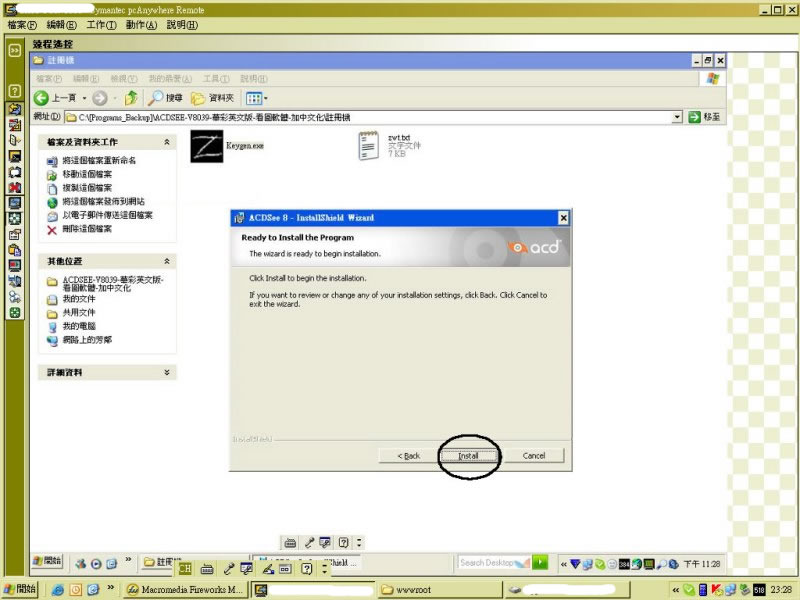The height and width of the screenshot is (600, 800).
Task: Expand the pcAnywhere sidebar double-arrow button
Action: [x=15, y=48]
